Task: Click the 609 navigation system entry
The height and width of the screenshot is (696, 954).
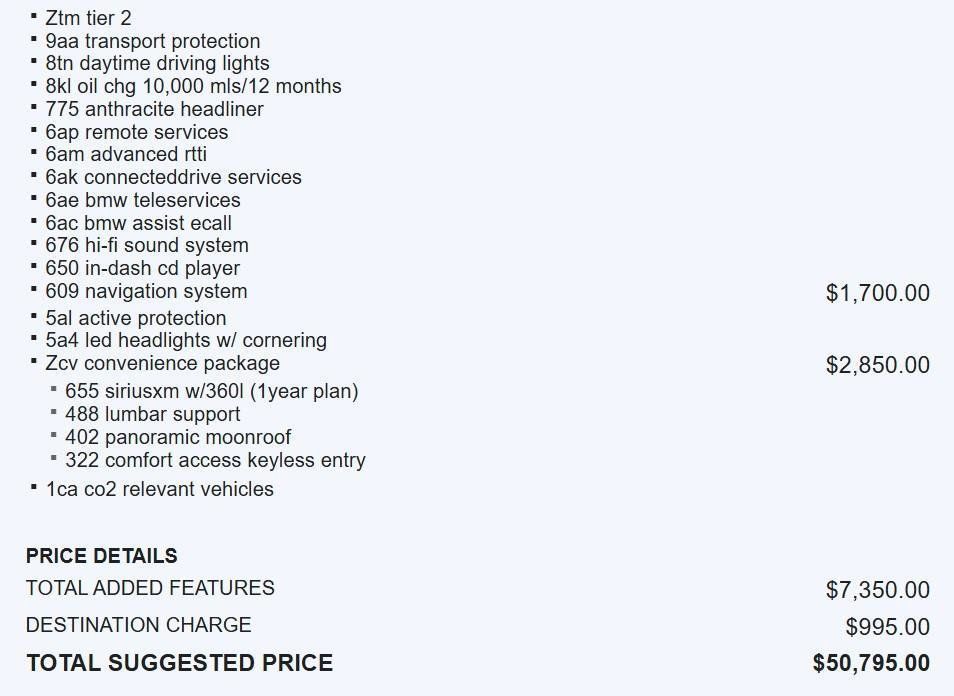Action: click(146, 291)
